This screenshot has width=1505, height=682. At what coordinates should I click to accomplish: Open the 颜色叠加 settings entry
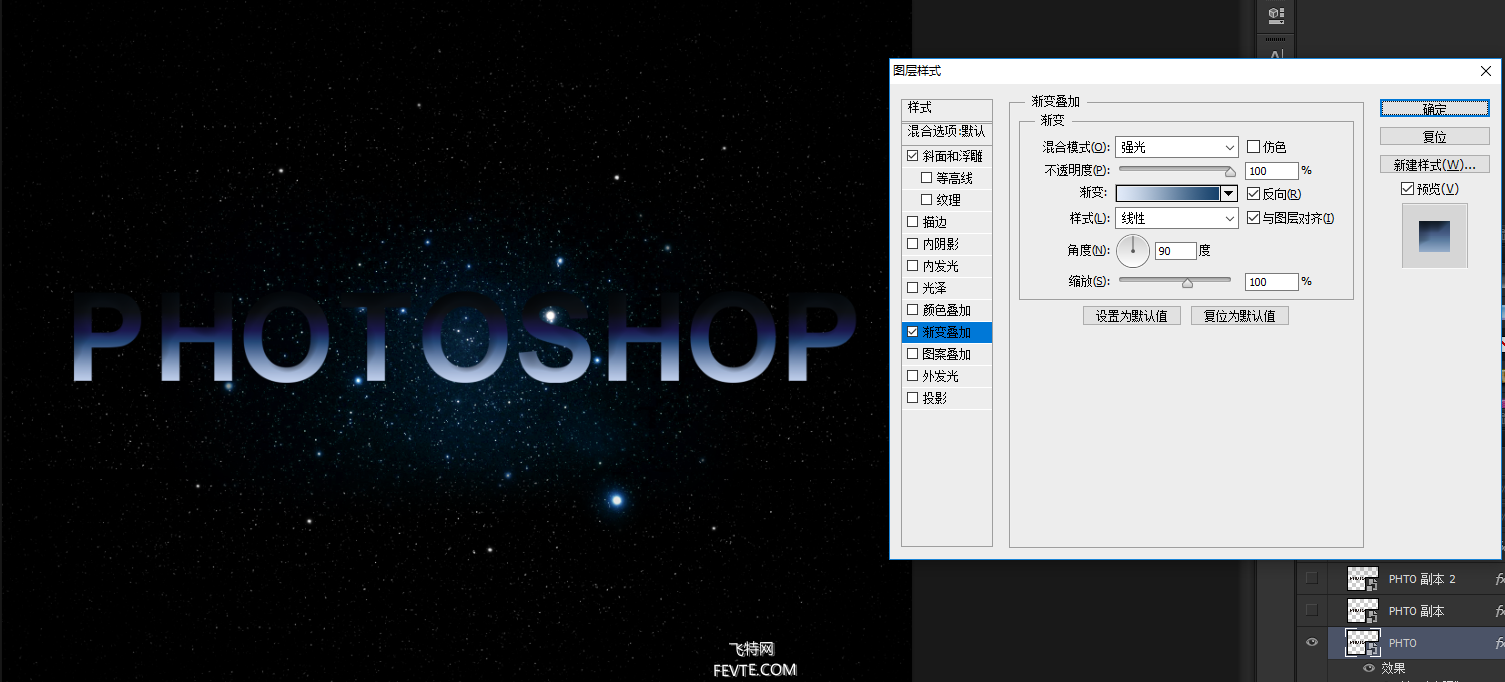point(946,310)
